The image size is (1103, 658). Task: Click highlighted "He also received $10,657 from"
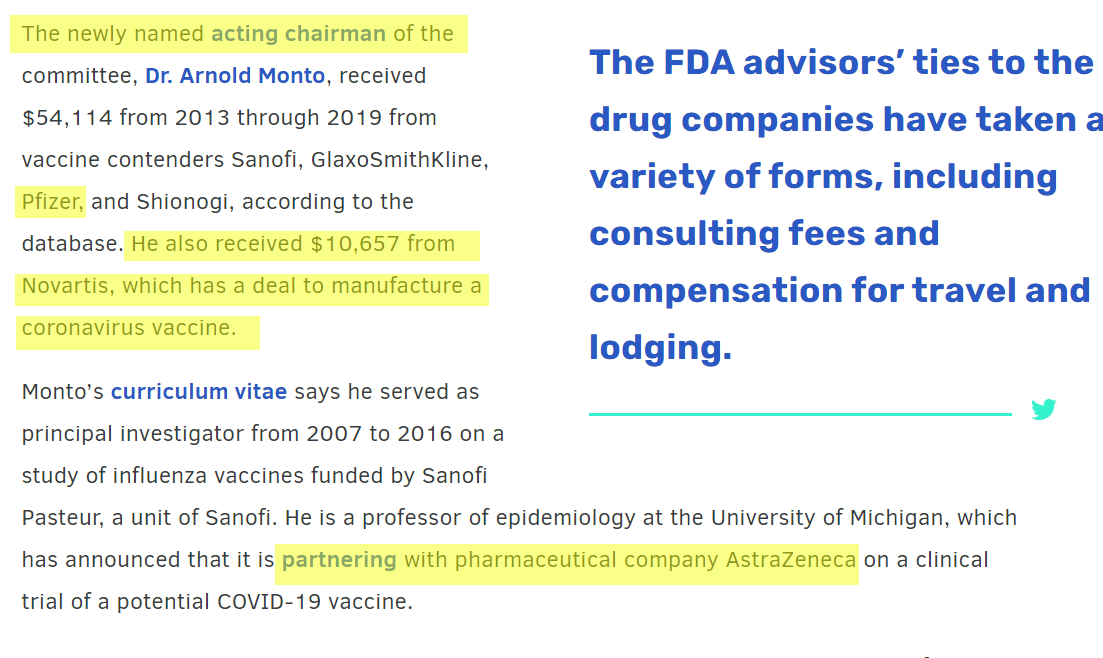(x=293, y=244)
